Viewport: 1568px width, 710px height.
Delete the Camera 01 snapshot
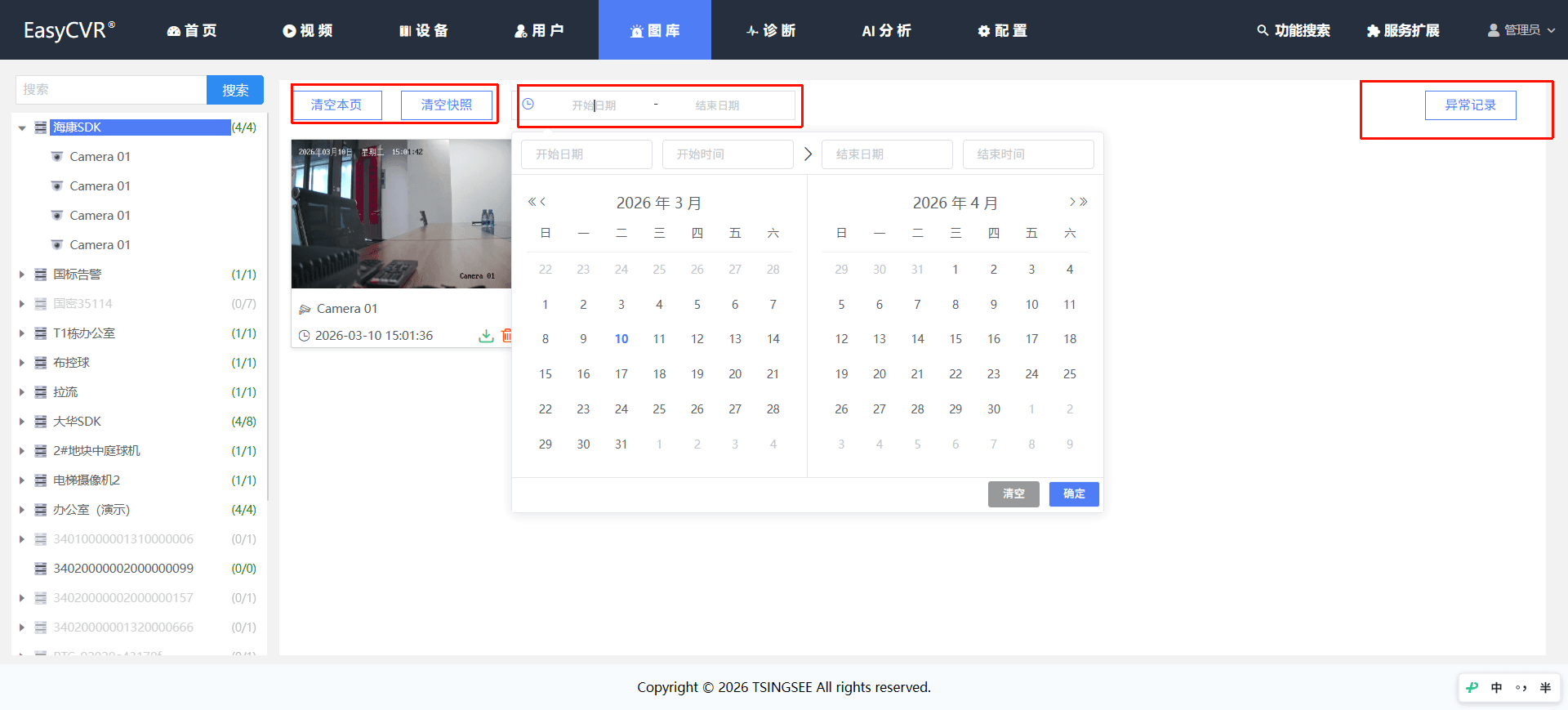[x=506, y=336]
